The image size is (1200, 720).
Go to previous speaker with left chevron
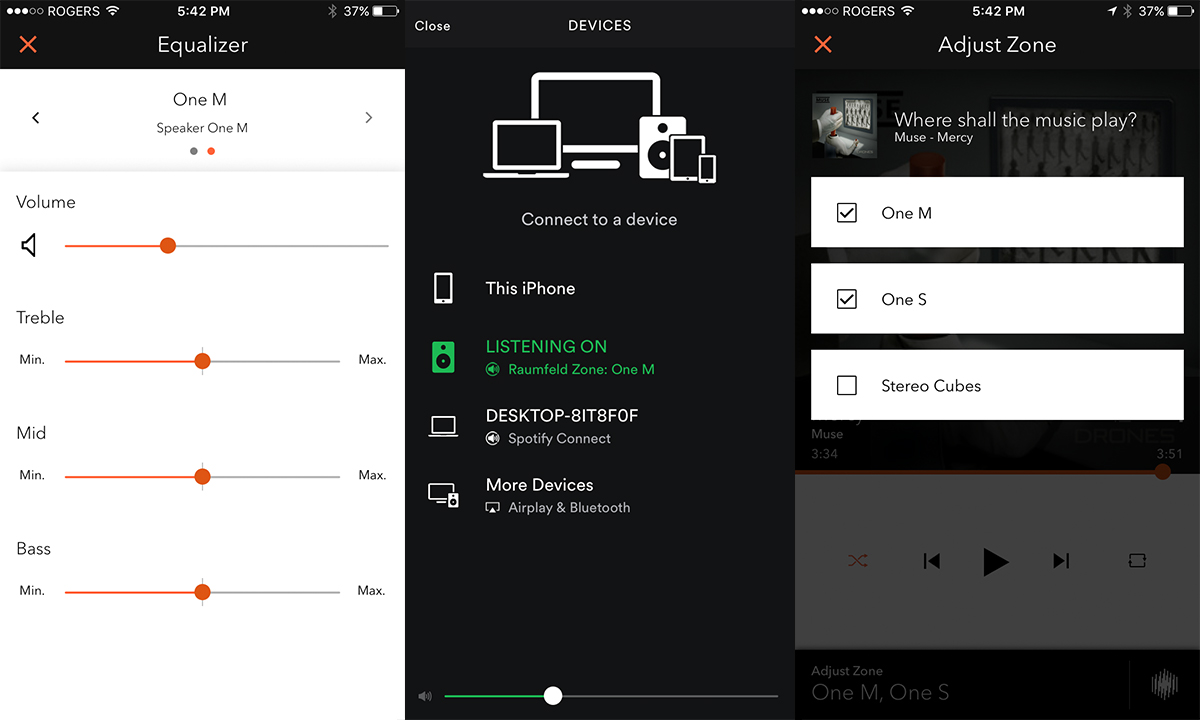coord(36,118)
